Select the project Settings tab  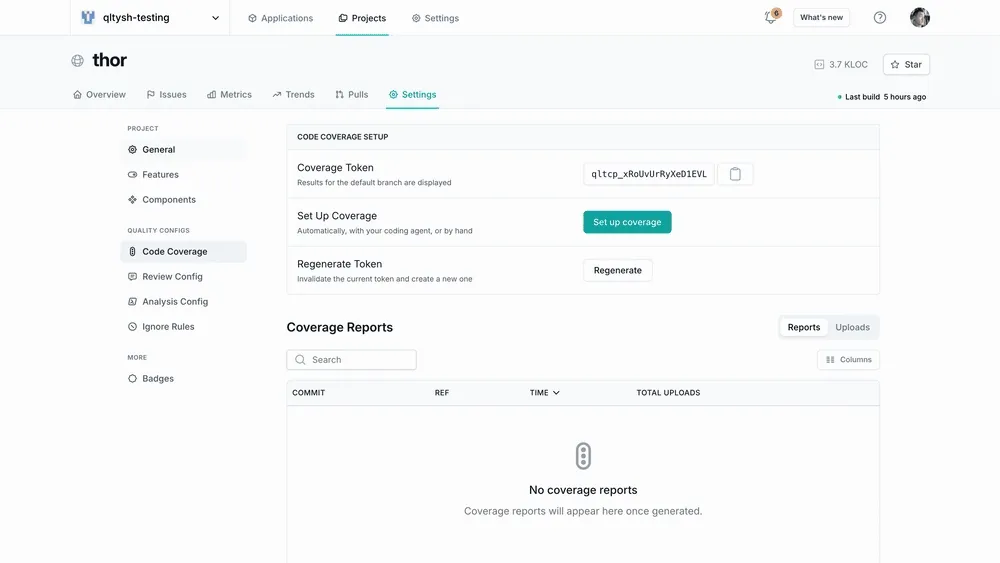tap(412, 94)
